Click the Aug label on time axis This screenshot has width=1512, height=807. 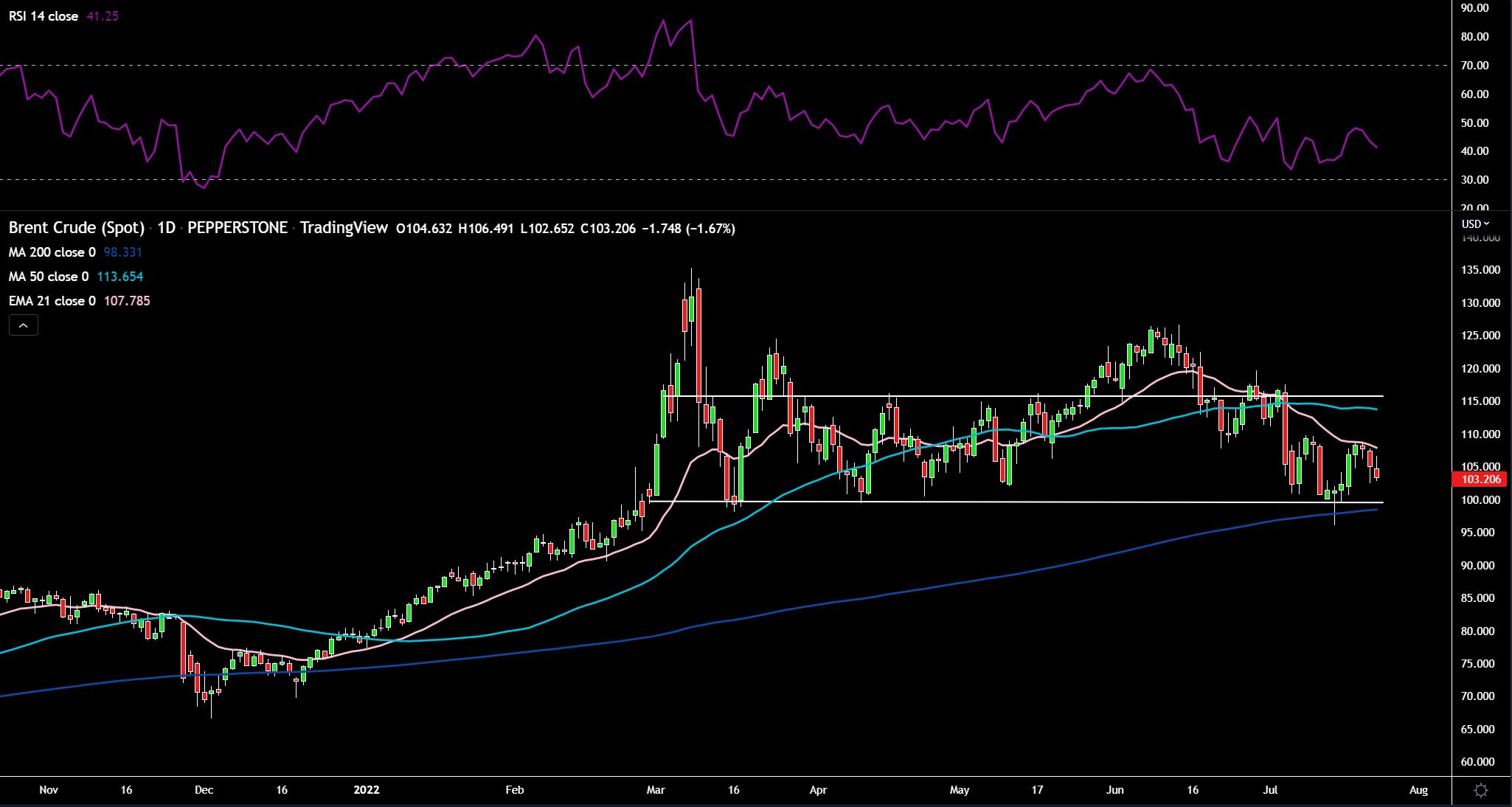(1418, 790)
